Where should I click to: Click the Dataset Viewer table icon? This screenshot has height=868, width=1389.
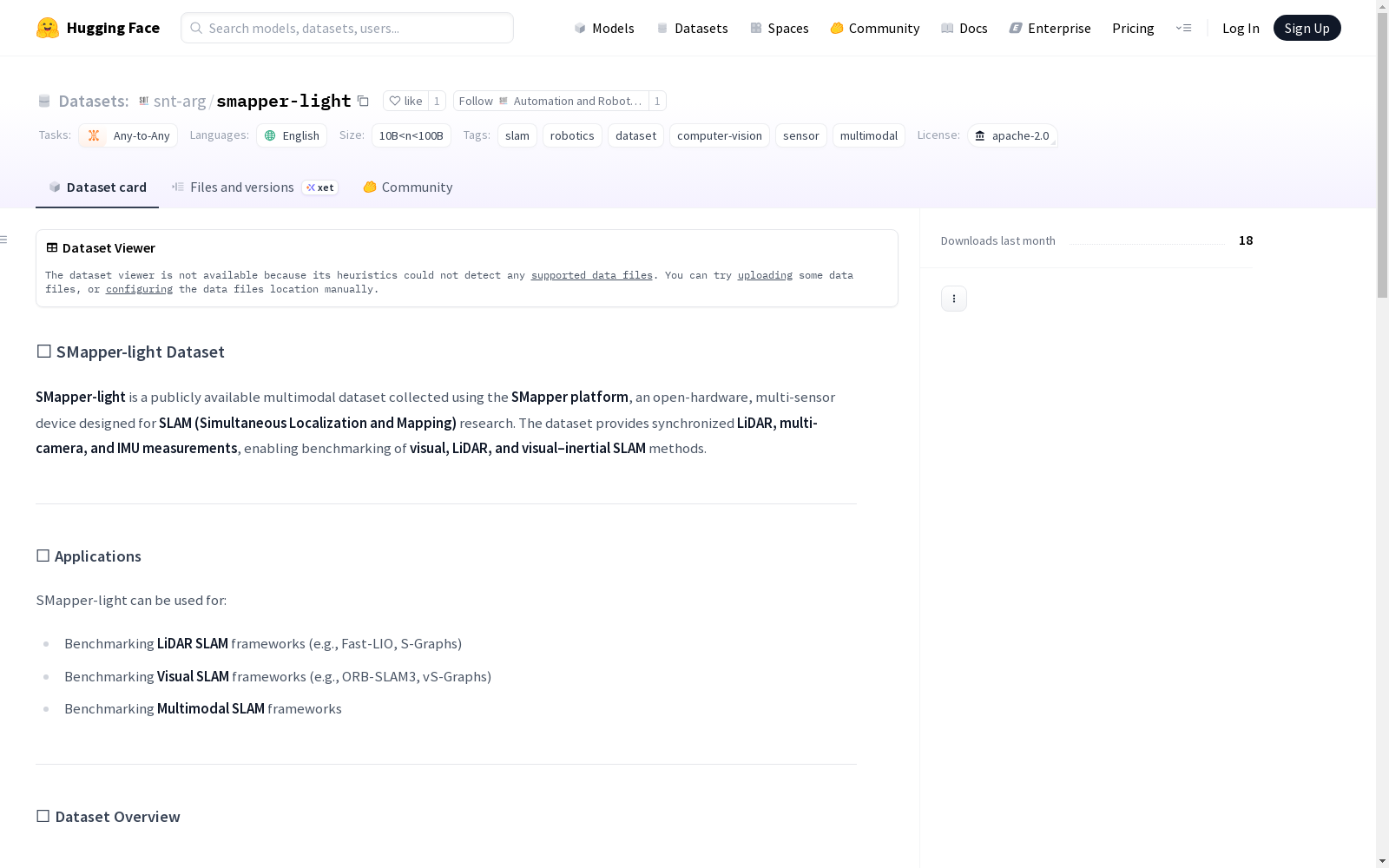[x=52, y=247]
